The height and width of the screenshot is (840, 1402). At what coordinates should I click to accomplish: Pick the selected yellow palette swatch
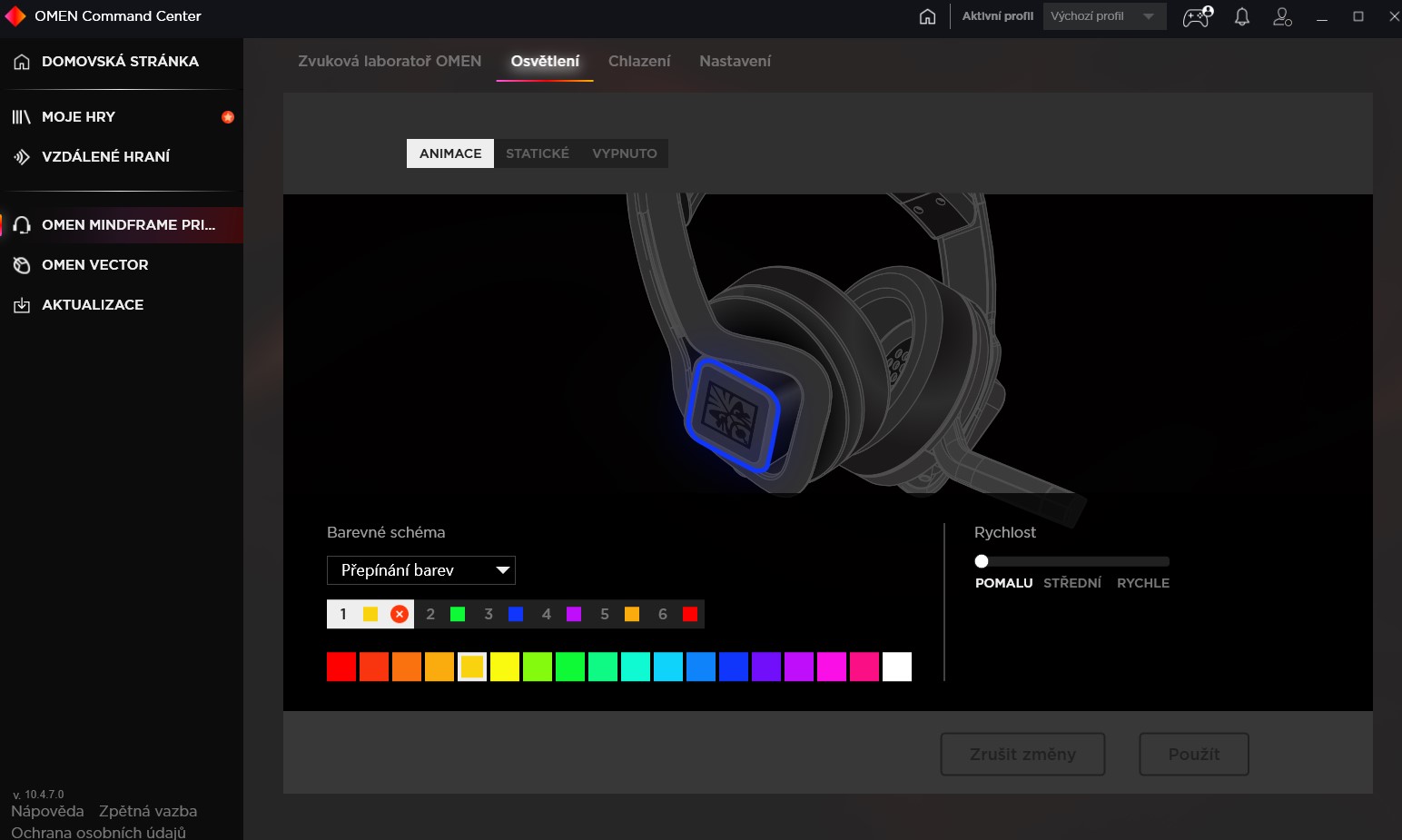[x=472, y=667]
